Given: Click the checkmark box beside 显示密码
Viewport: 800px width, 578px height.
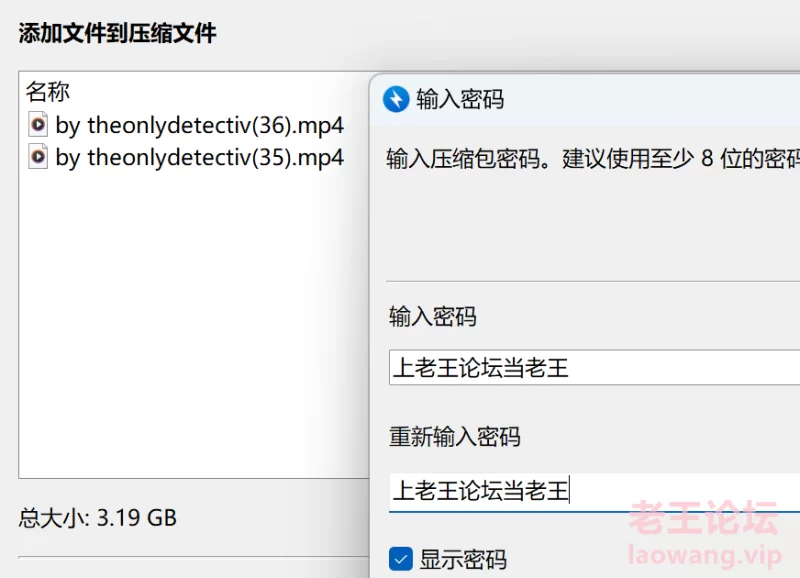Looking at the screenshot, I should pyautogui.click(x=401, y=559).
